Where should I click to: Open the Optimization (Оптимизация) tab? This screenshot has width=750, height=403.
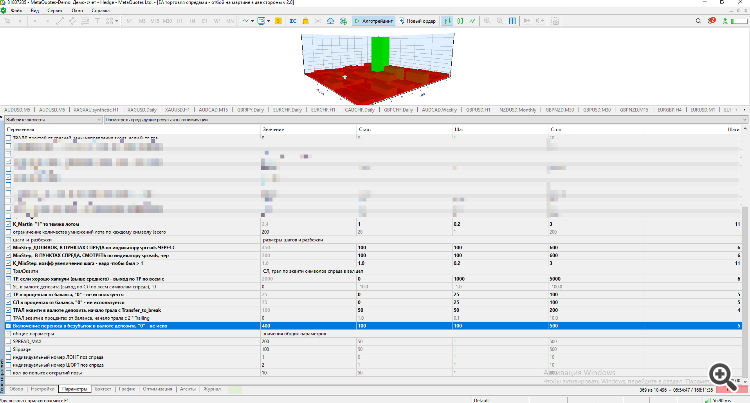(x=157, y=390)
